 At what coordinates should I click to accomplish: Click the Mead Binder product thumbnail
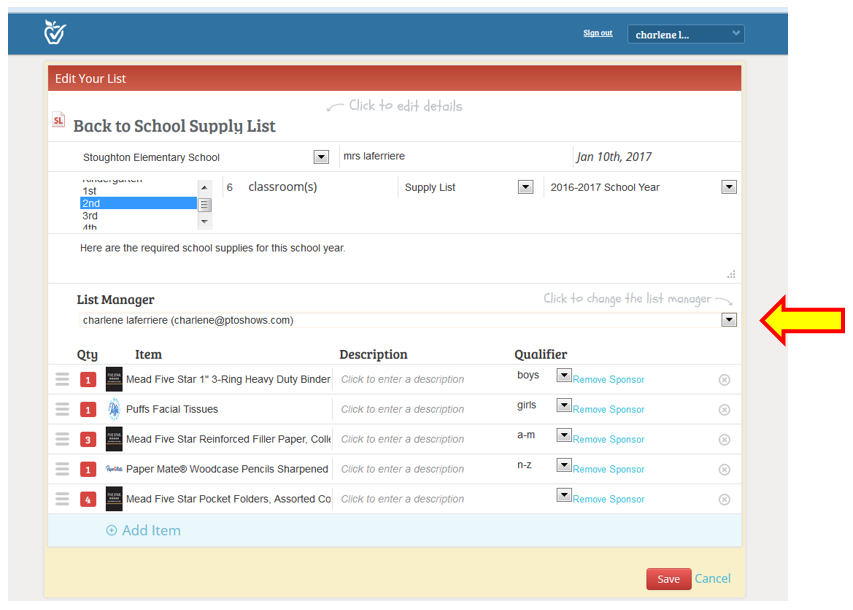tap(114, 379)
